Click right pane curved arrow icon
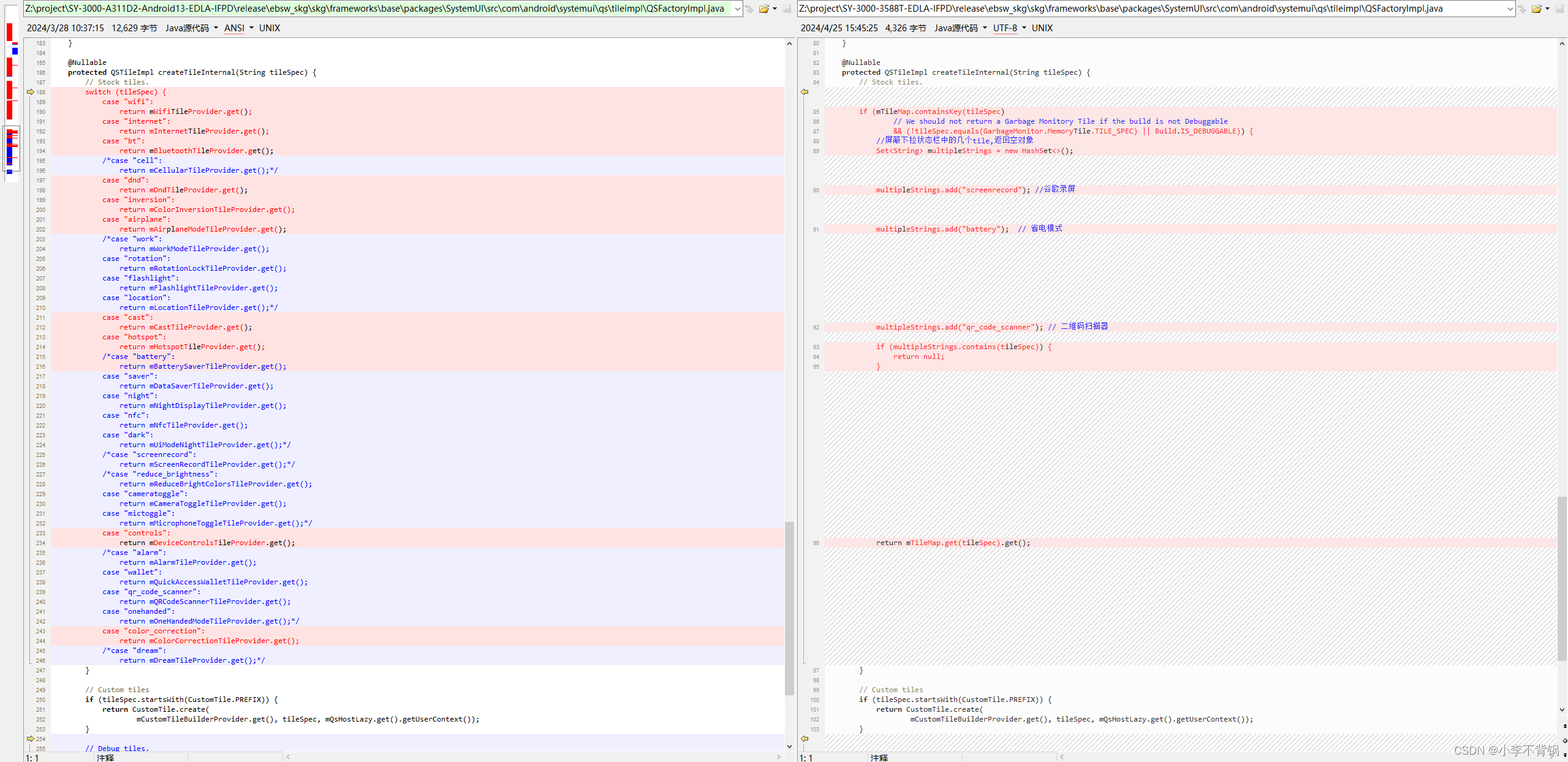This screenshot has height=762, width=1568. point(1522,9)
